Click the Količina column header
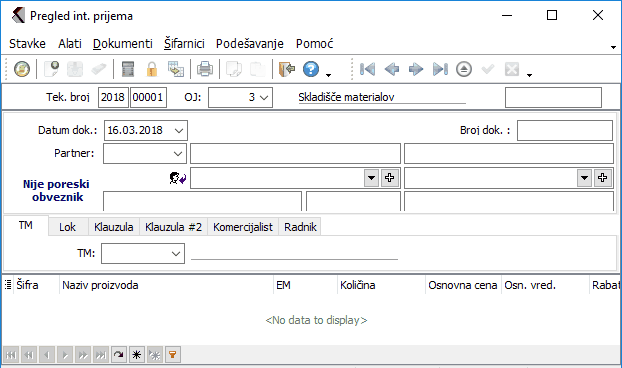 click(x=381, y=285)
